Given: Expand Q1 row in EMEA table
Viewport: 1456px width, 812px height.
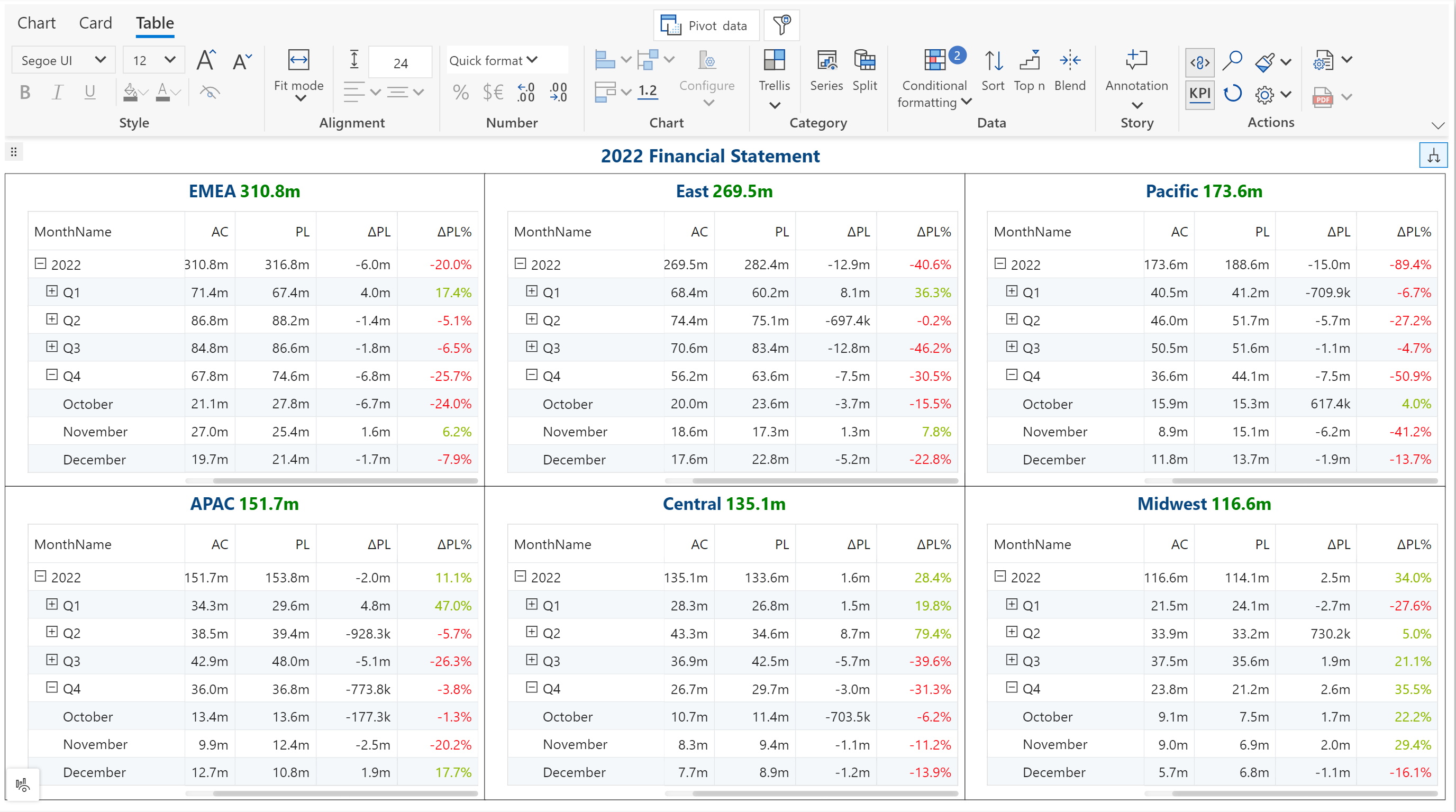Looking at the screenshot, I should 52,291.
